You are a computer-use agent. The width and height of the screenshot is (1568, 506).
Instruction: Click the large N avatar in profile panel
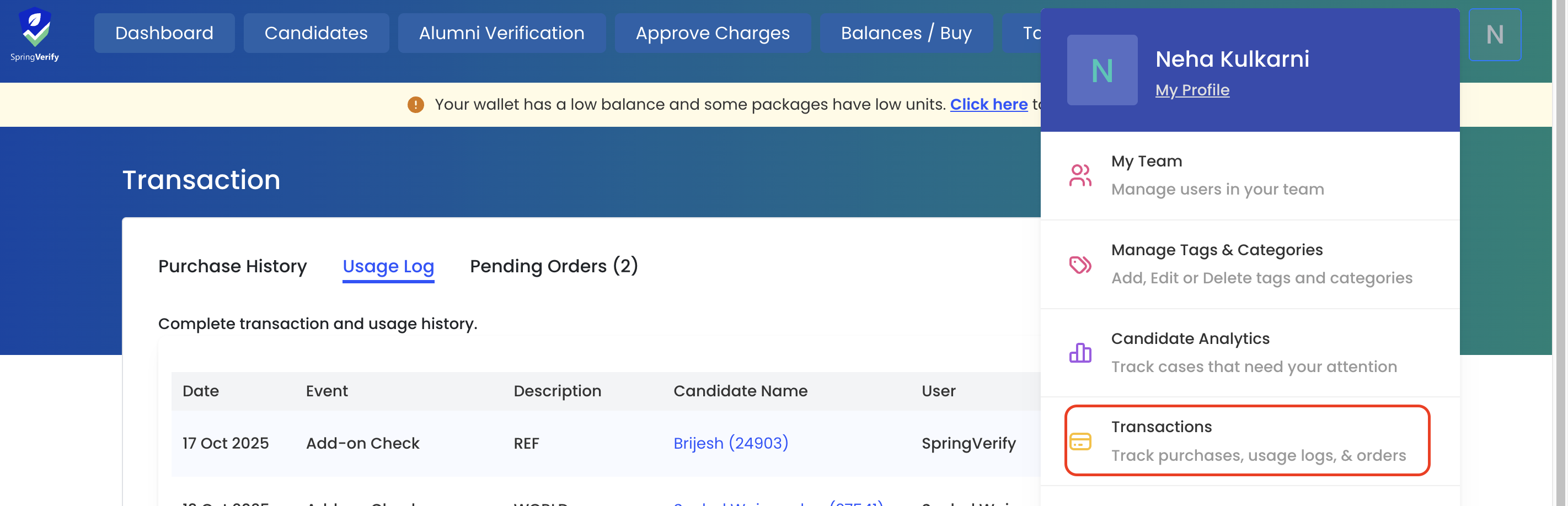pos(1102,71)
